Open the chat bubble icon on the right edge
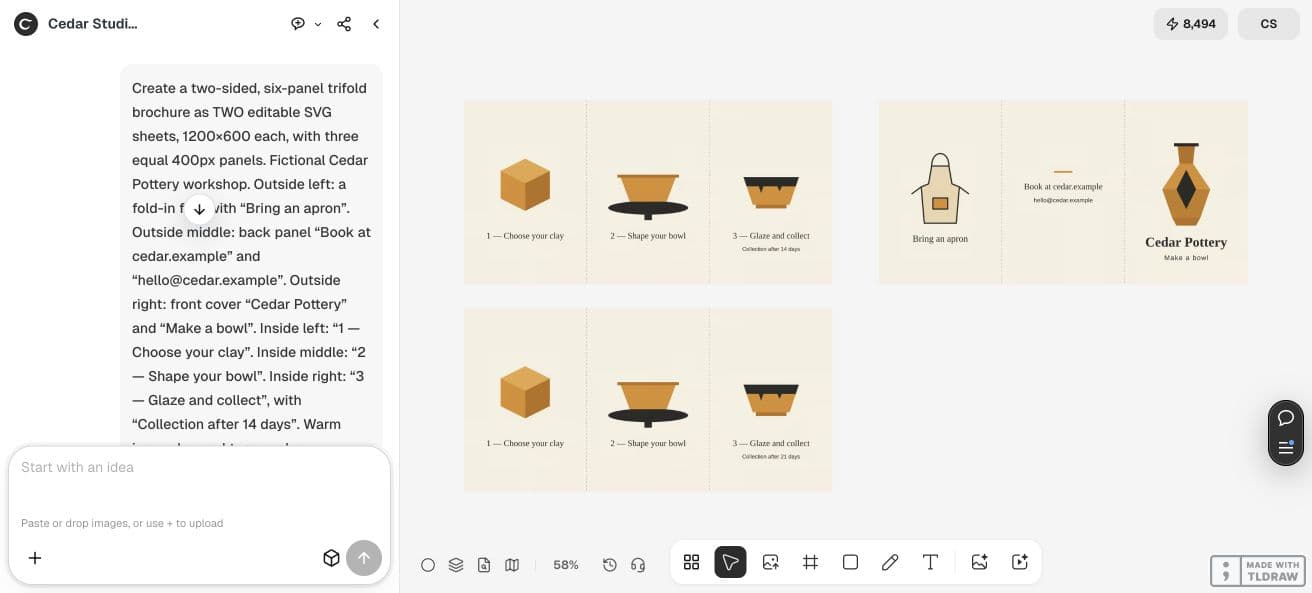1312x593 pixels. [x=1286, y=418]
